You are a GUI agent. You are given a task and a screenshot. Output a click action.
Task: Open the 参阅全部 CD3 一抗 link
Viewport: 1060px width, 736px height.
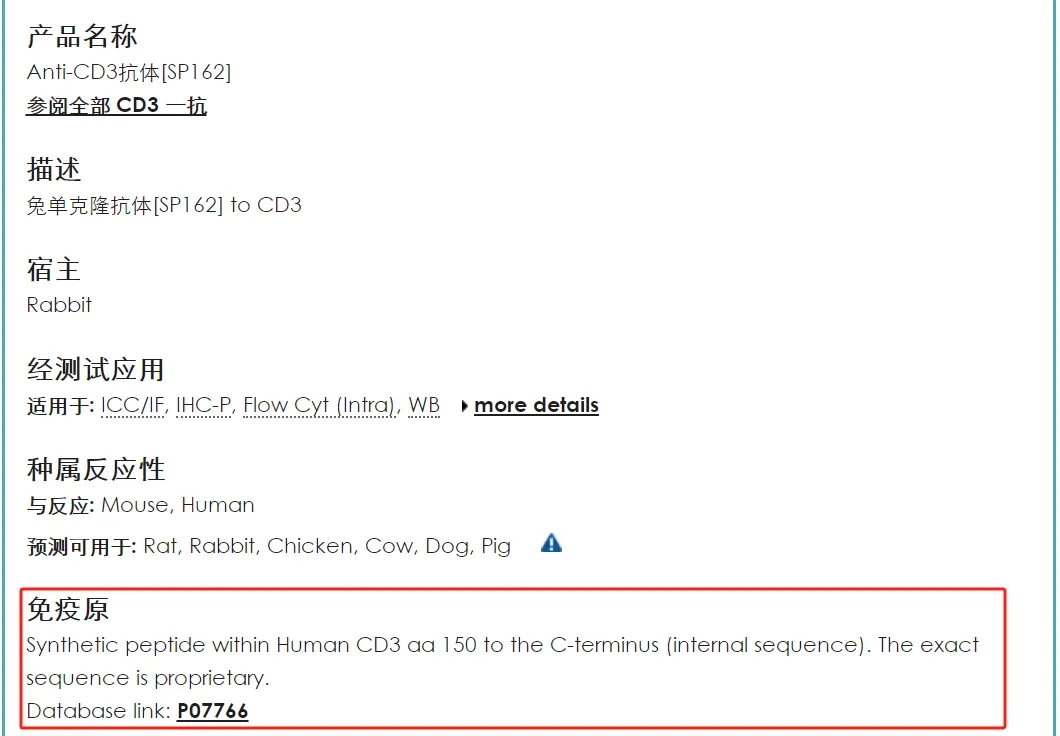point(116,105)
